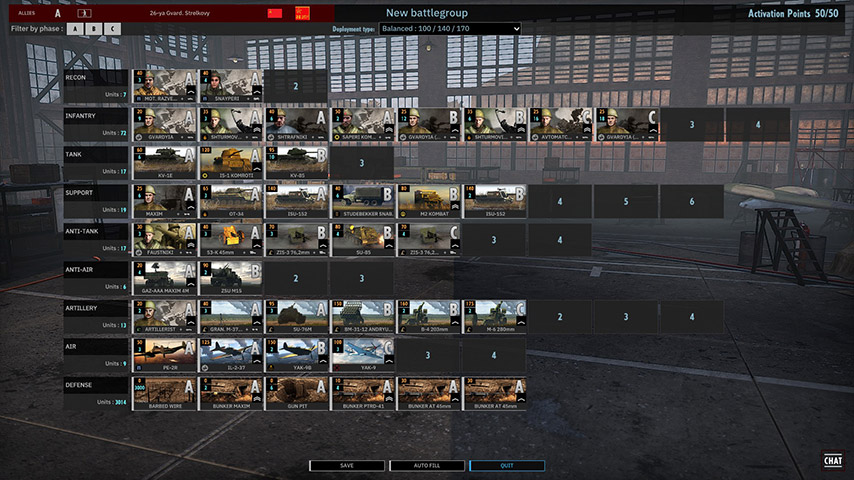Click empty slot 2 in Anti-Air row
Screen dimensions: 854x480
pos(296,278)
